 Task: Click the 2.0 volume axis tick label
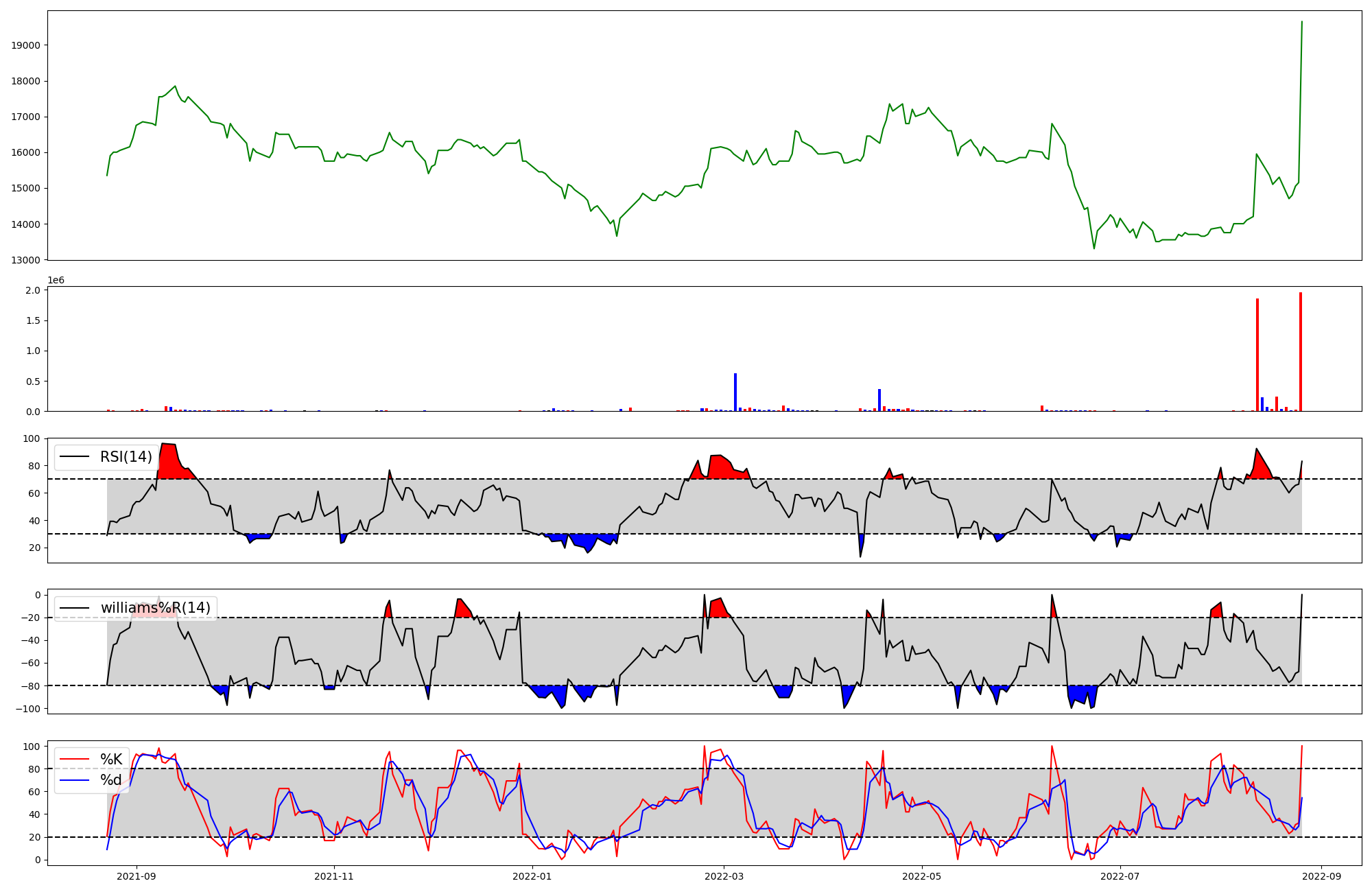(34, 290)
